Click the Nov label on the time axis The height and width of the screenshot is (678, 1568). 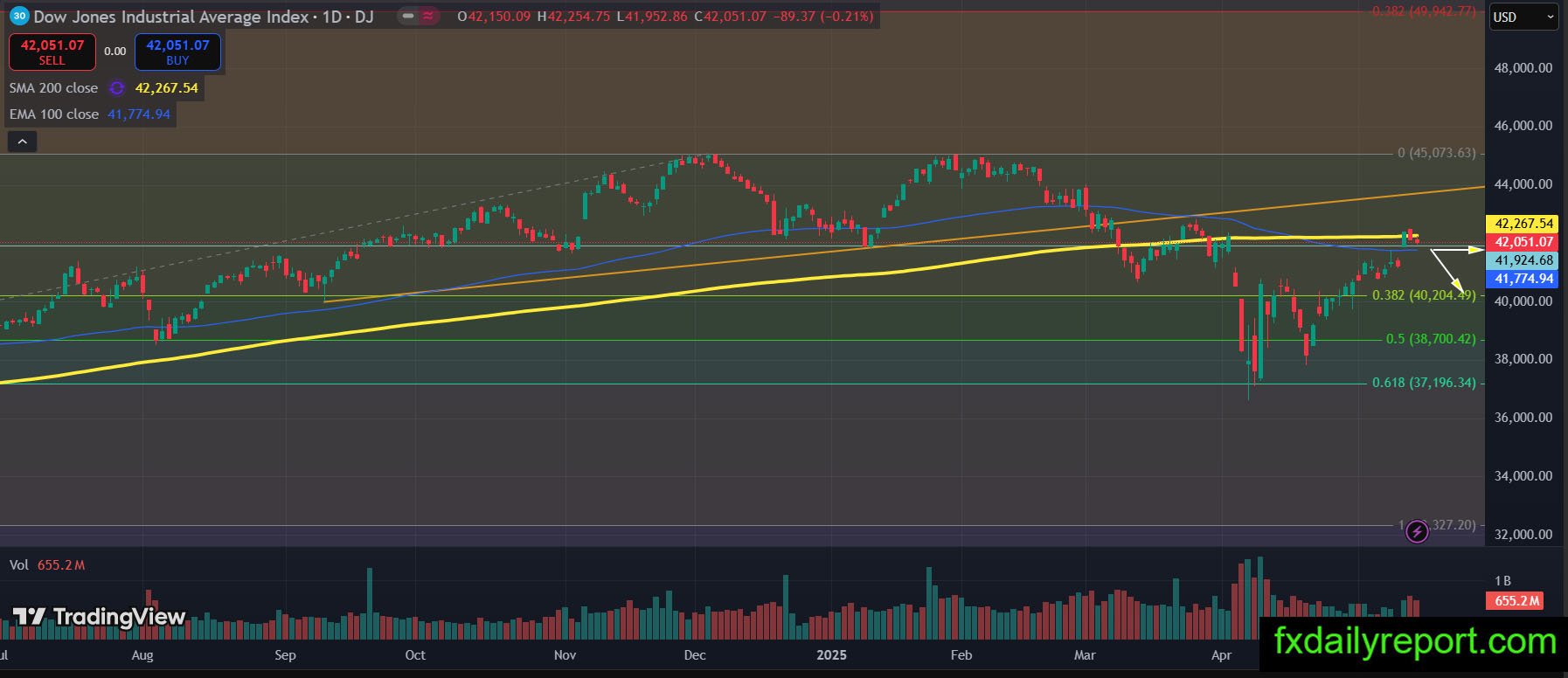[x=565, y=655]
